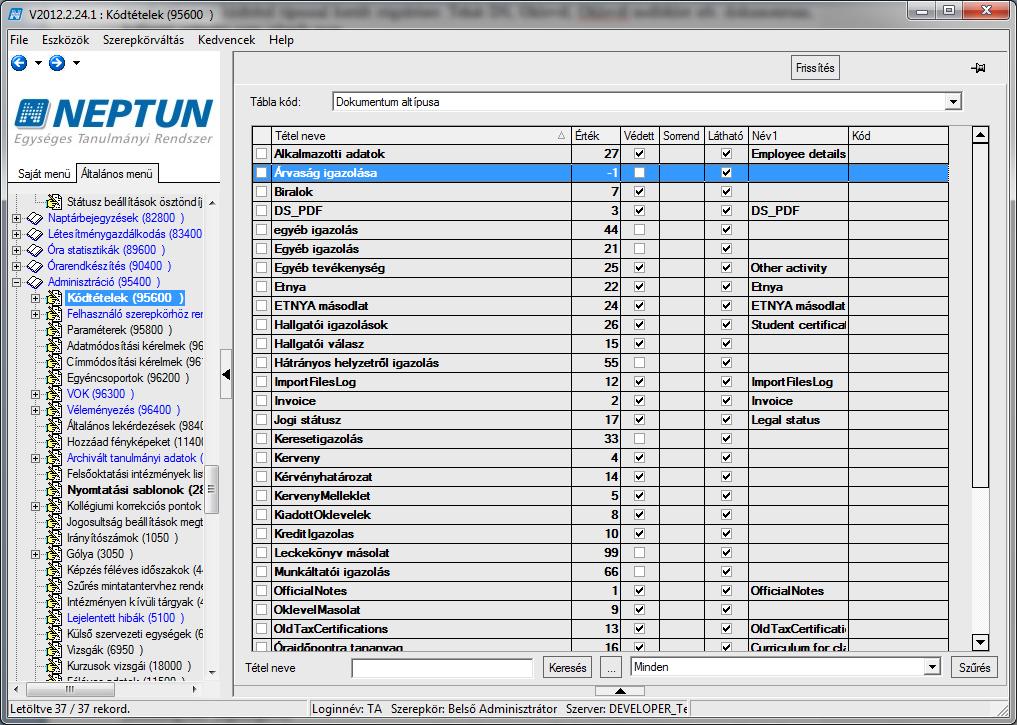Image resolution: width=1017 pixels, height=725 pixels.
Task: Click the Szűrés button
Action: point(974,667)
